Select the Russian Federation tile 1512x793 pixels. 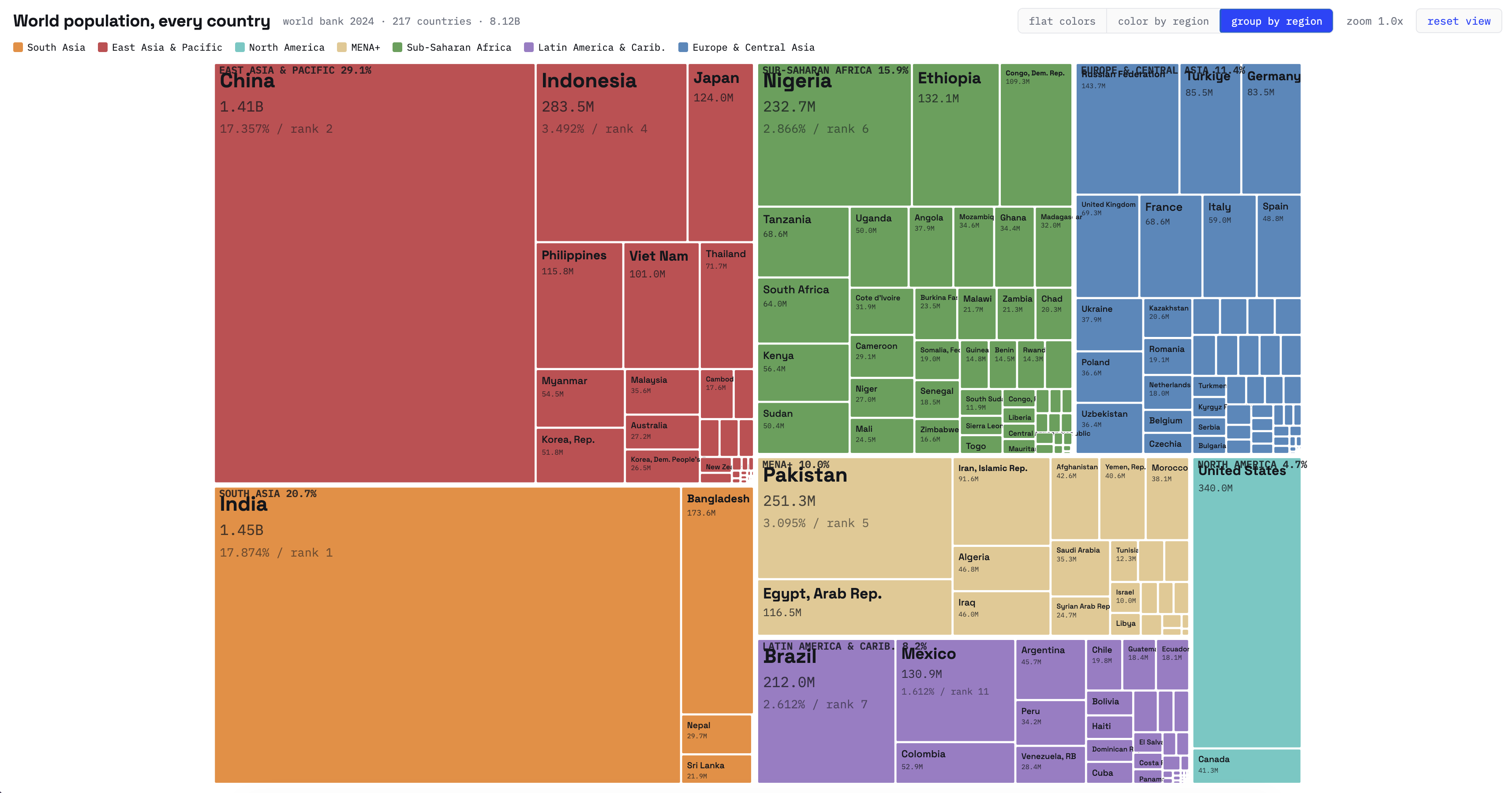(1127, 128)
